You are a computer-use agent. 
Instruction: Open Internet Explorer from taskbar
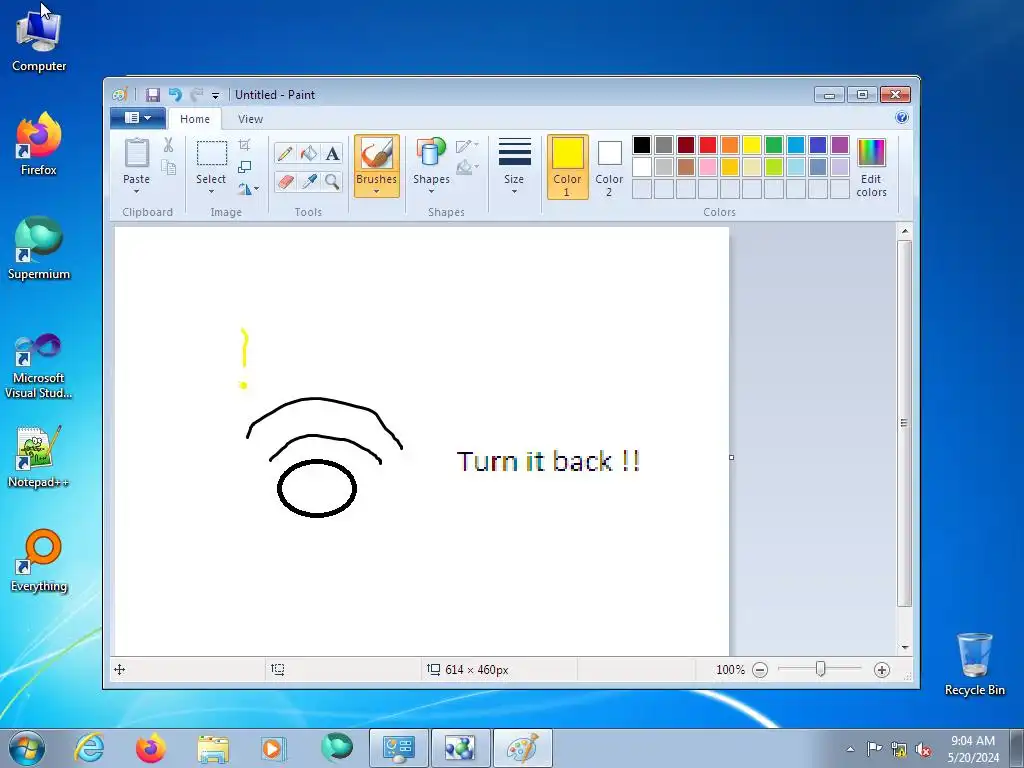pos(89,748)
